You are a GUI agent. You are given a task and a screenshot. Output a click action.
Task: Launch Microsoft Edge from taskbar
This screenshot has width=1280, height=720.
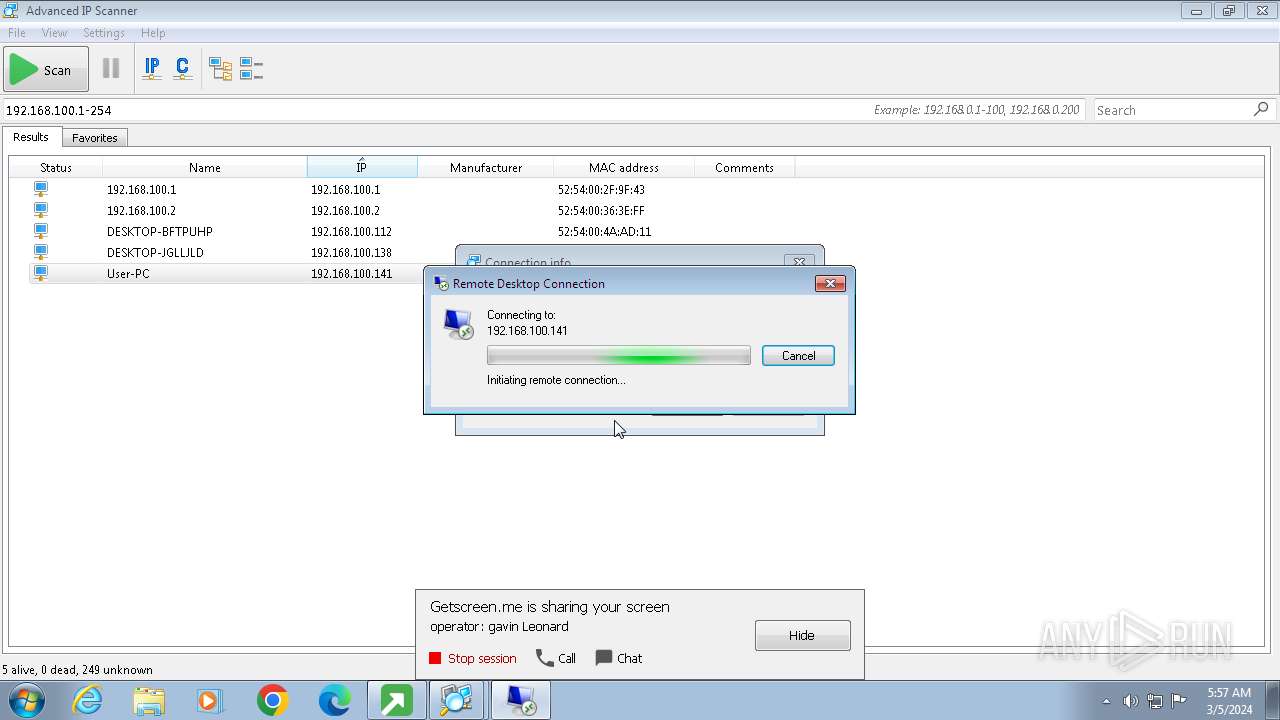334,700
